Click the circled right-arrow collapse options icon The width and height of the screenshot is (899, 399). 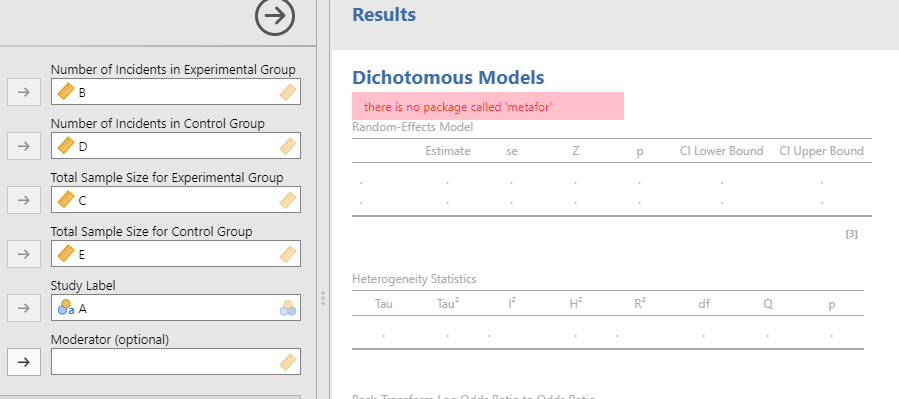click(x=275, y=16)
